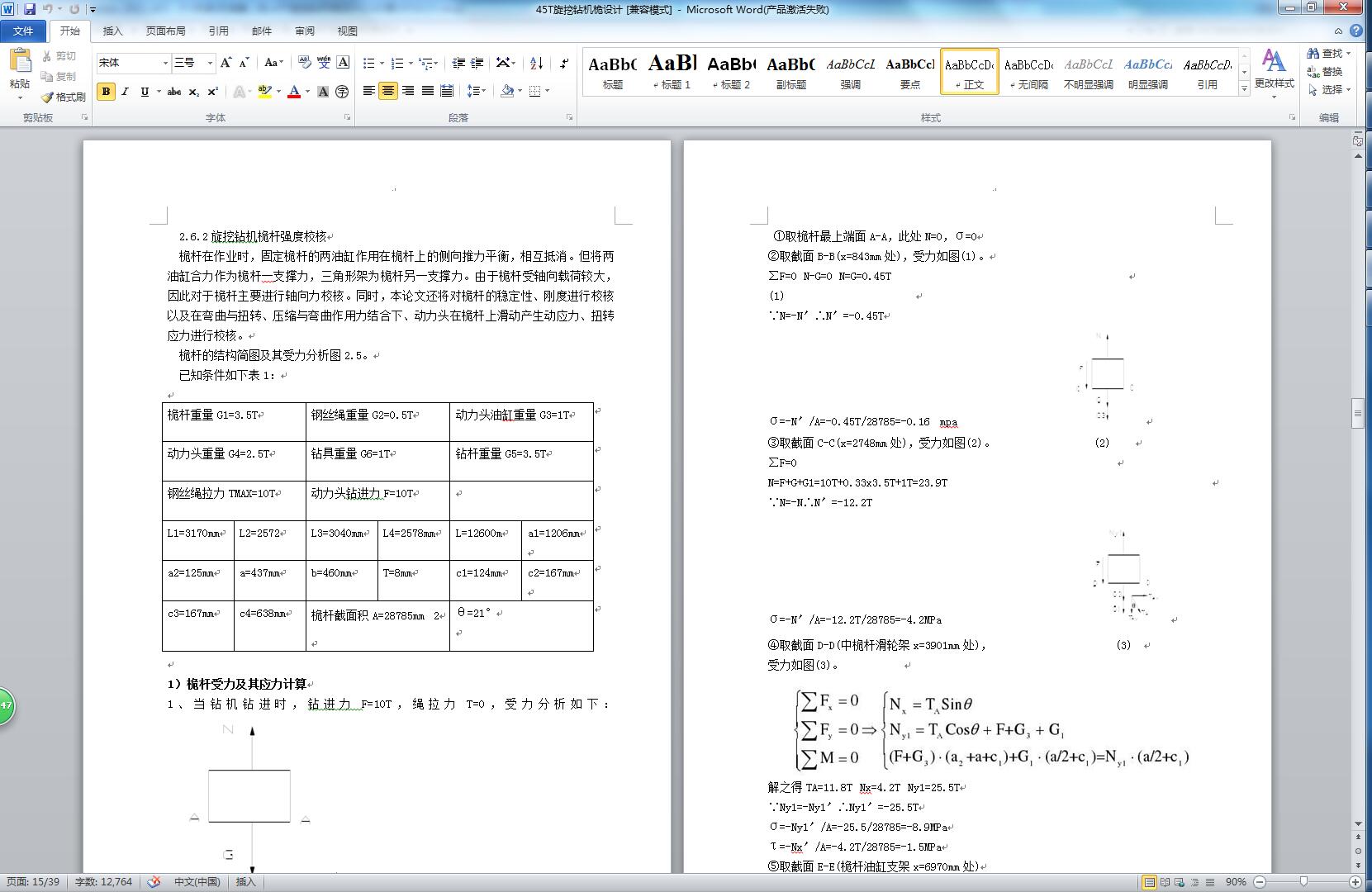The height and width of the screenshot is (892, 1372).
Task: Click the spelling check status icon
Action: pos(154,882)
